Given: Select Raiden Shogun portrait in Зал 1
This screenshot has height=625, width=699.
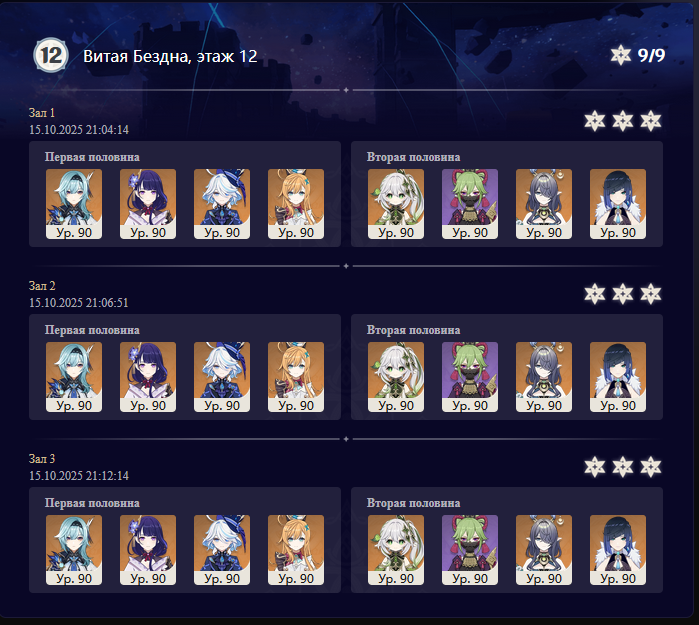Looking at the screenshot, I should 148,204.
